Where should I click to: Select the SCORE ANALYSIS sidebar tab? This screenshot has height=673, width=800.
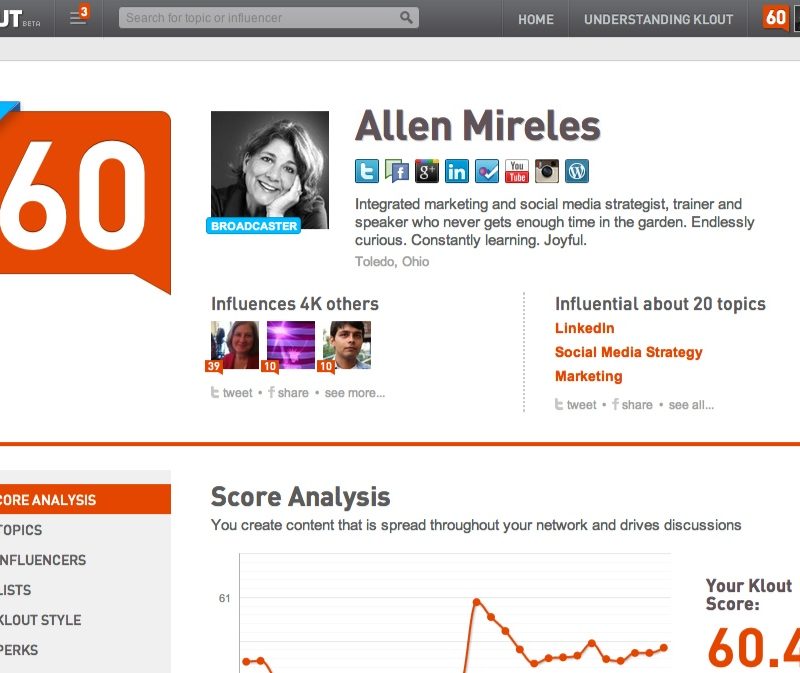click(x=85, y=500)
